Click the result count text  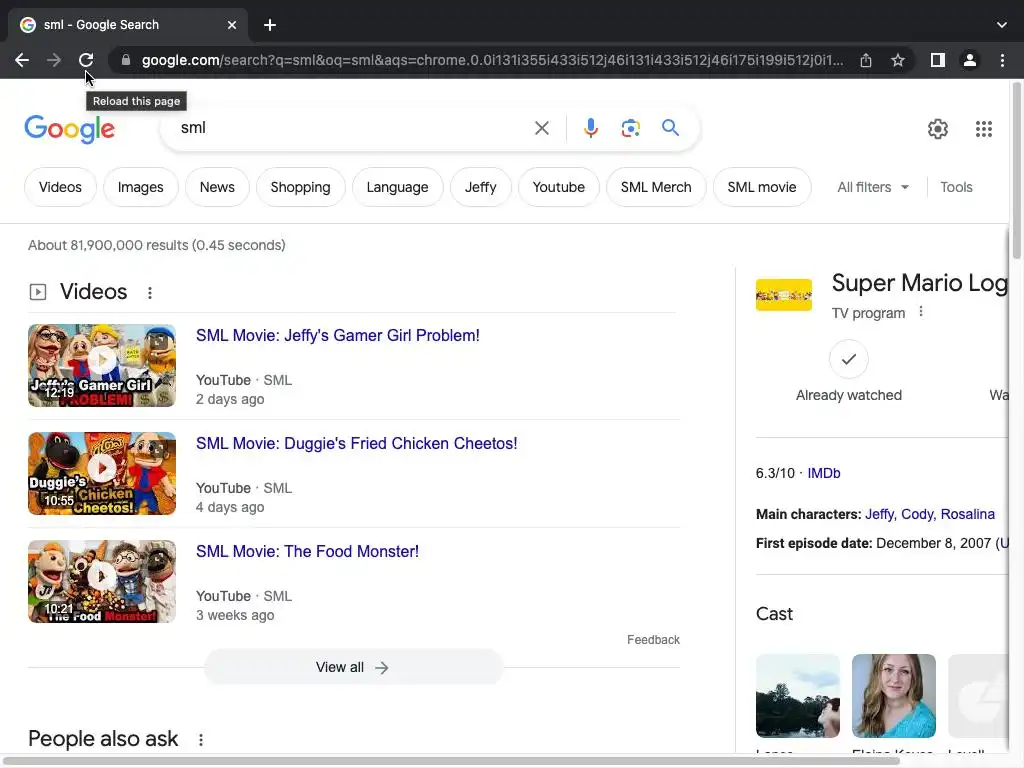[x=157, y=245]
